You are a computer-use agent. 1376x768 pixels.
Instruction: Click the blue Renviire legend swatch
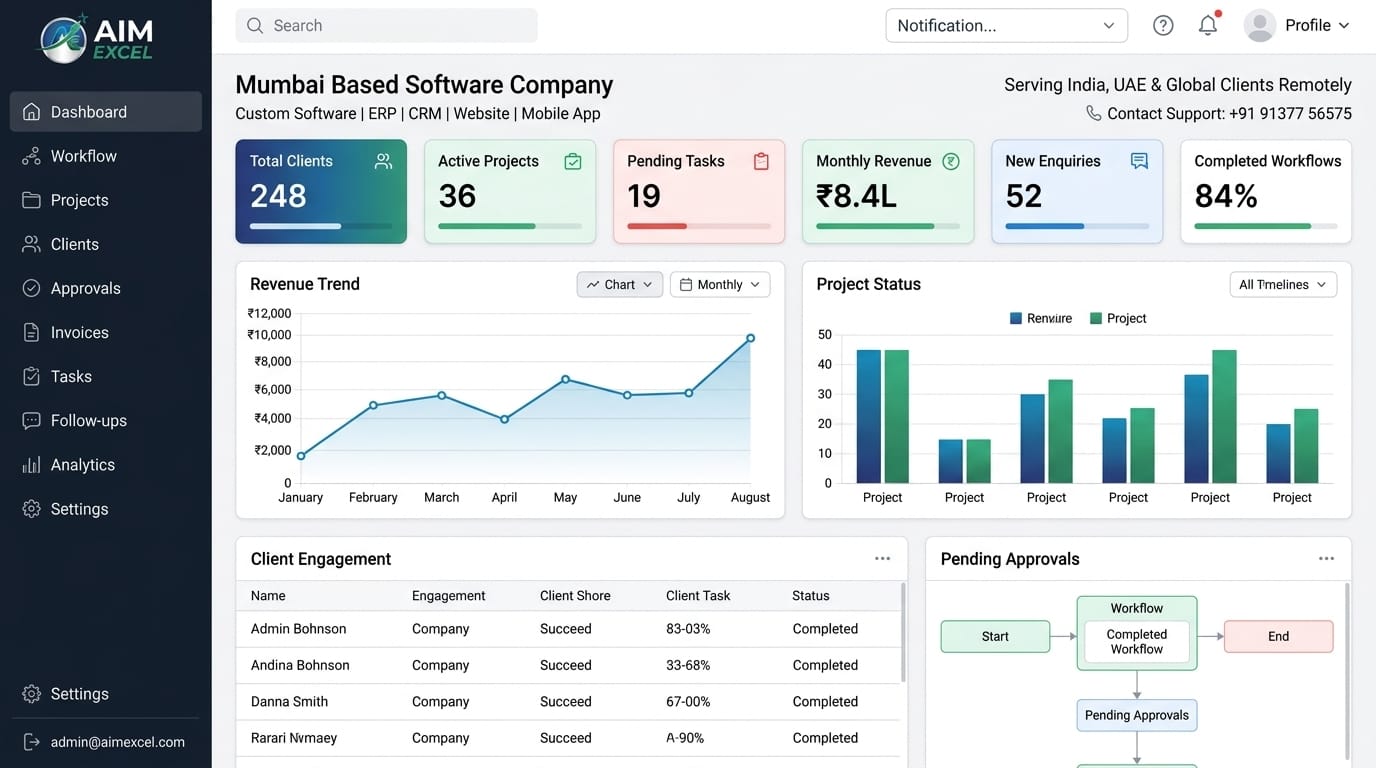pyautogui.click(x=1016, y=318)
